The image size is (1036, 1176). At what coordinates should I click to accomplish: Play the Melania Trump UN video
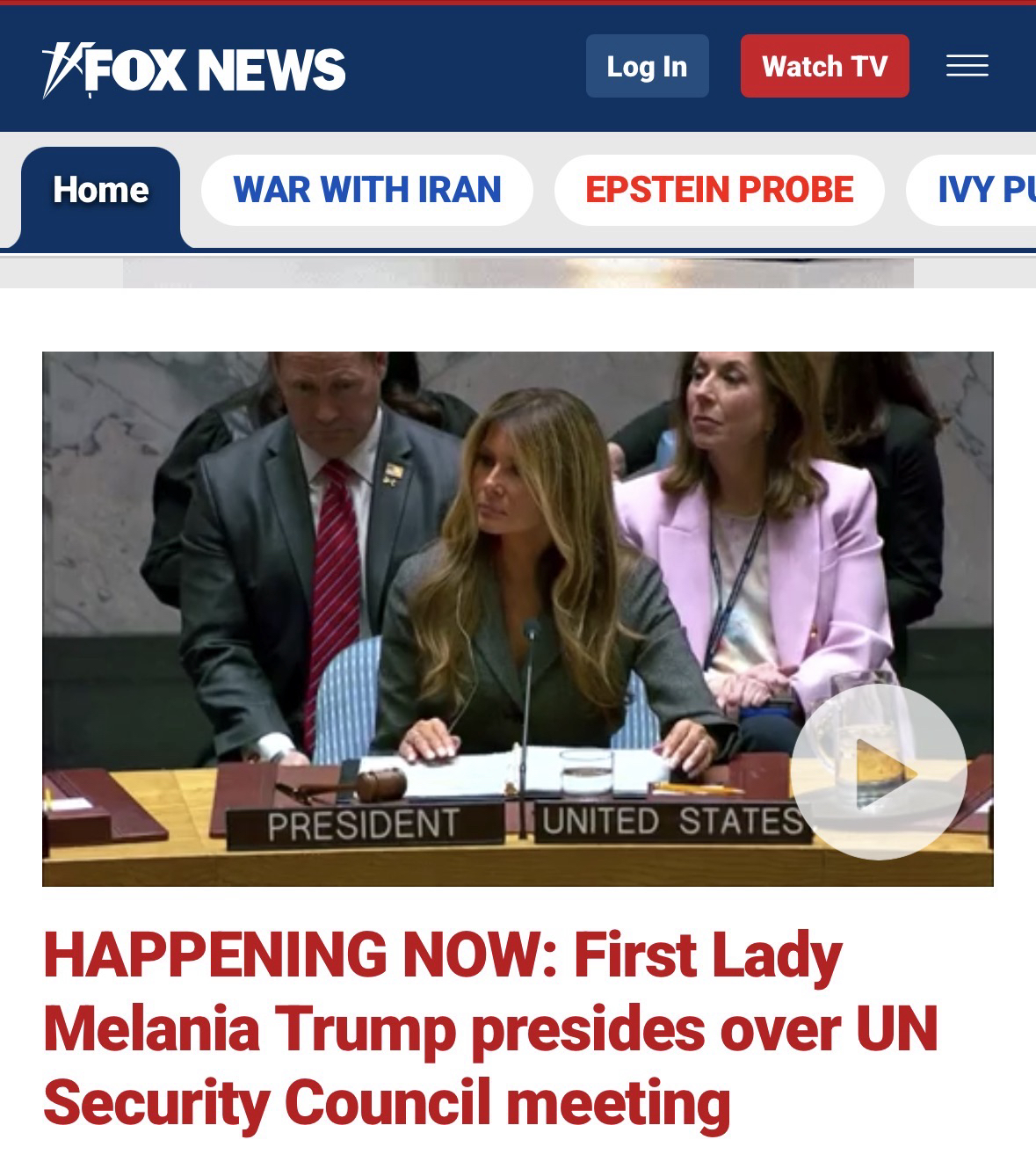coord(878,772)
